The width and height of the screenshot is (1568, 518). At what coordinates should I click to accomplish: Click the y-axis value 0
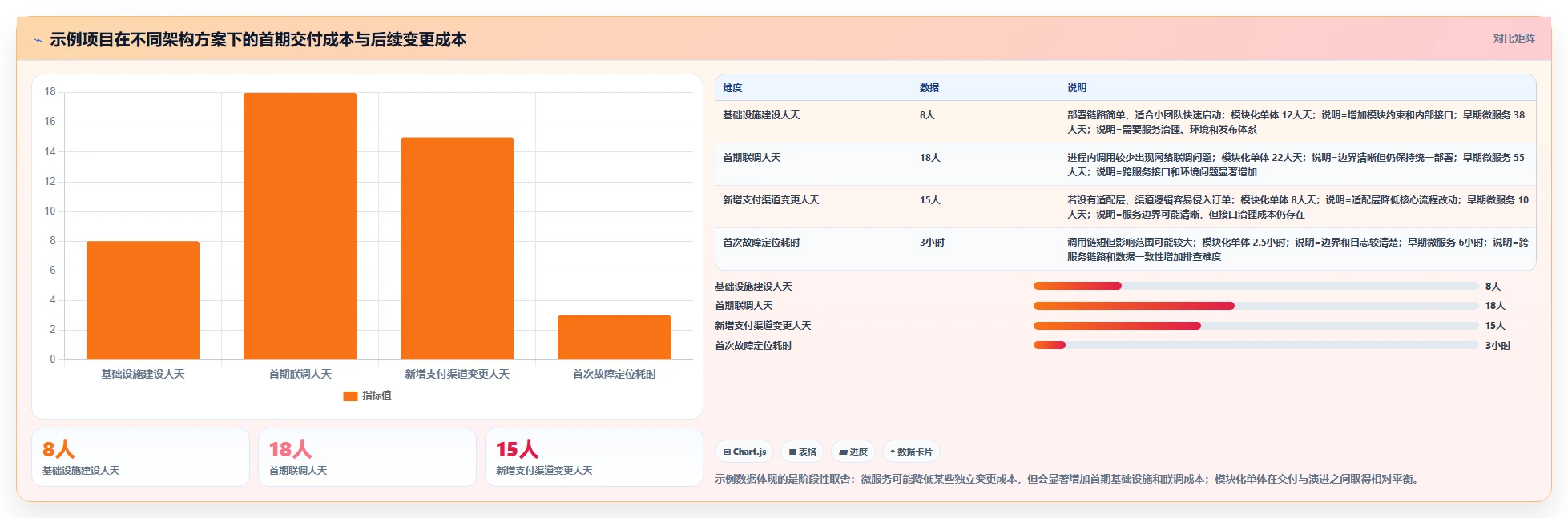point(53,359)
